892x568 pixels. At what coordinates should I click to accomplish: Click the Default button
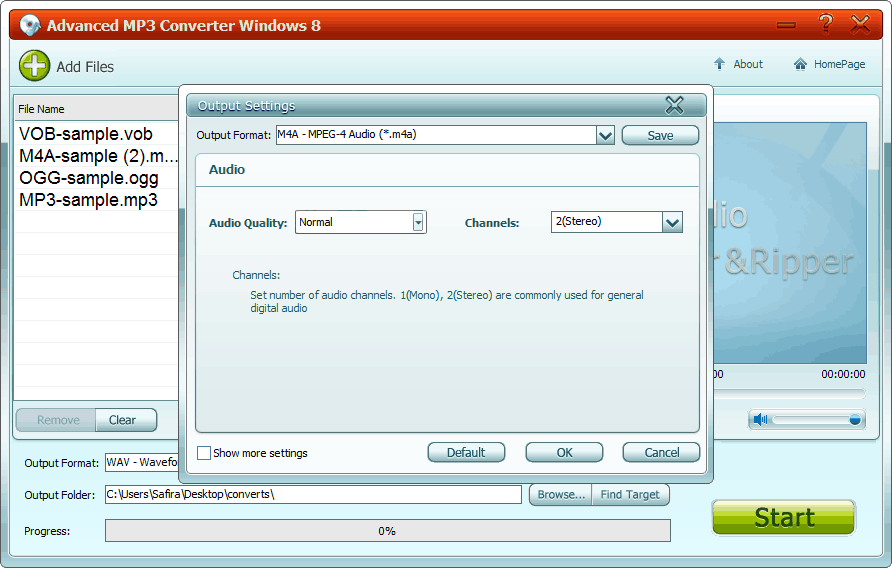click(466, 452)
